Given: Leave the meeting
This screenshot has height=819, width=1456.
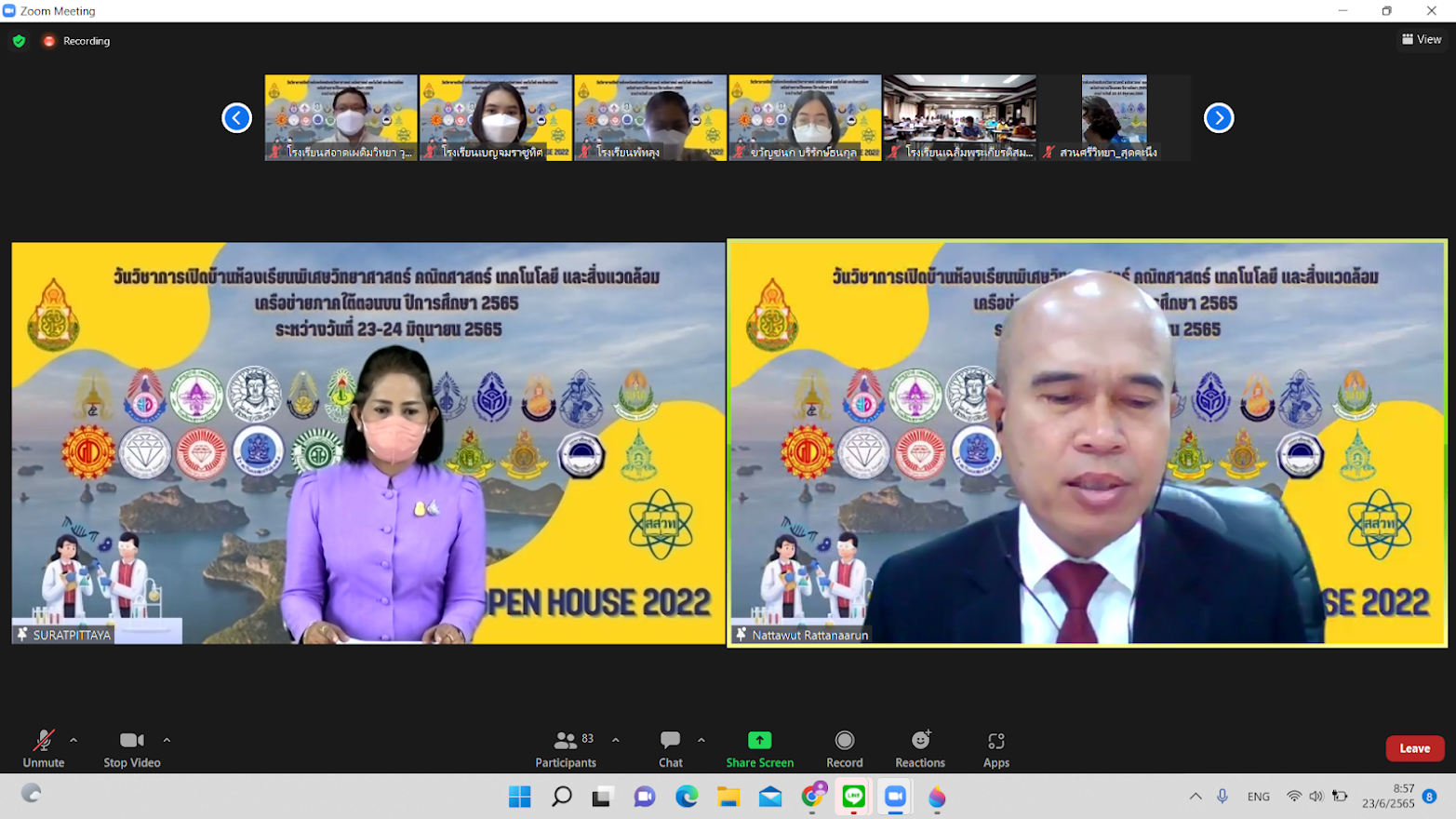Looking at the screenshot, I should [1415, 748].
